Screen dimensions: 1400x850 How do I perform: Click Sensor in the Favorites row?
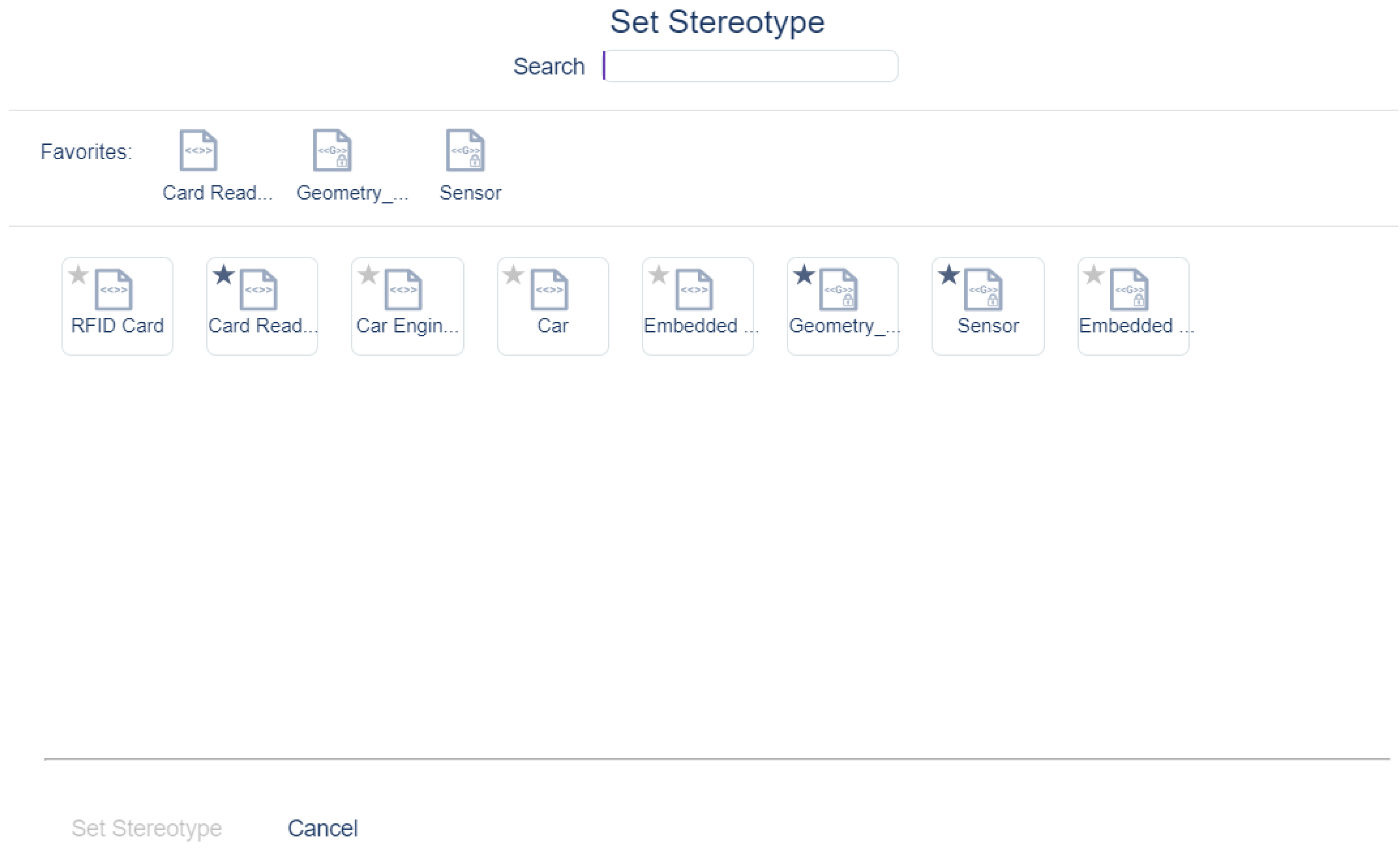tap(466, 151)
